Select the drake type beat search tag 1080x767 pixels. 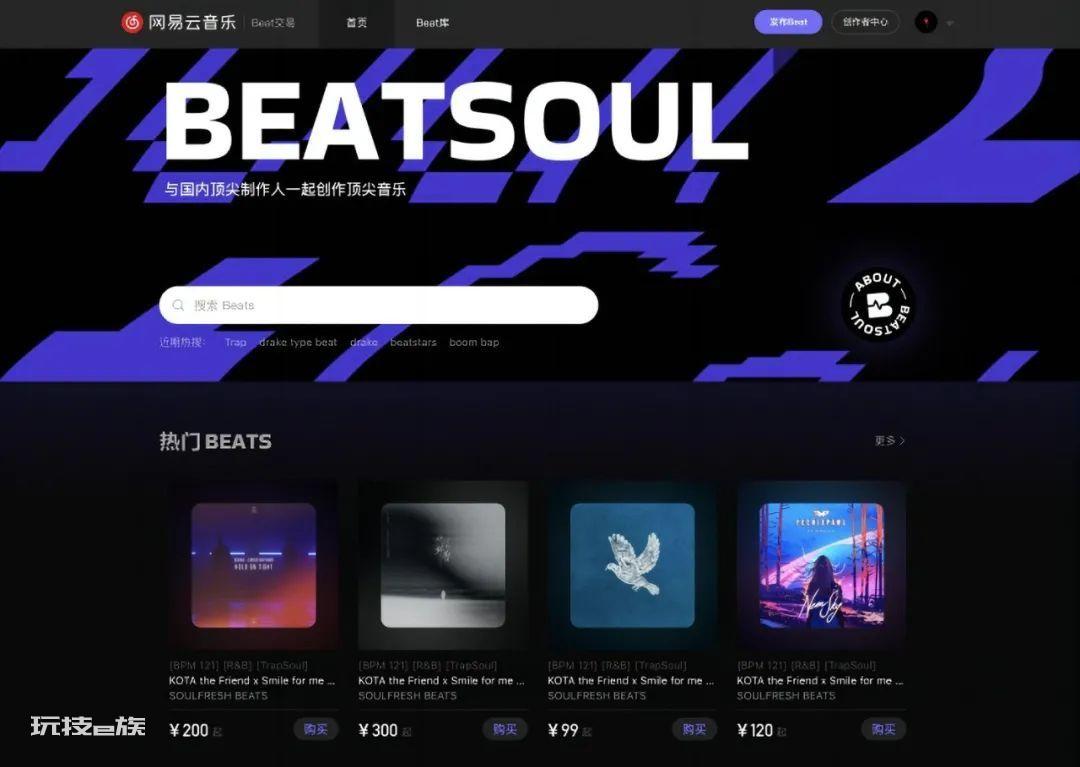click(298, 342)
